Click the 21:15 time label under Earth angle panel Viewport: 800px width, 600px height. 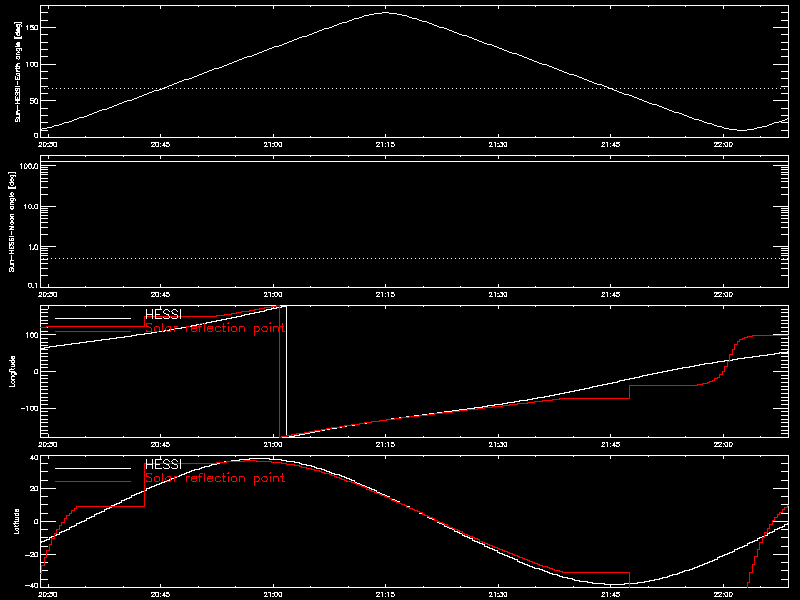tap(385, 144)
